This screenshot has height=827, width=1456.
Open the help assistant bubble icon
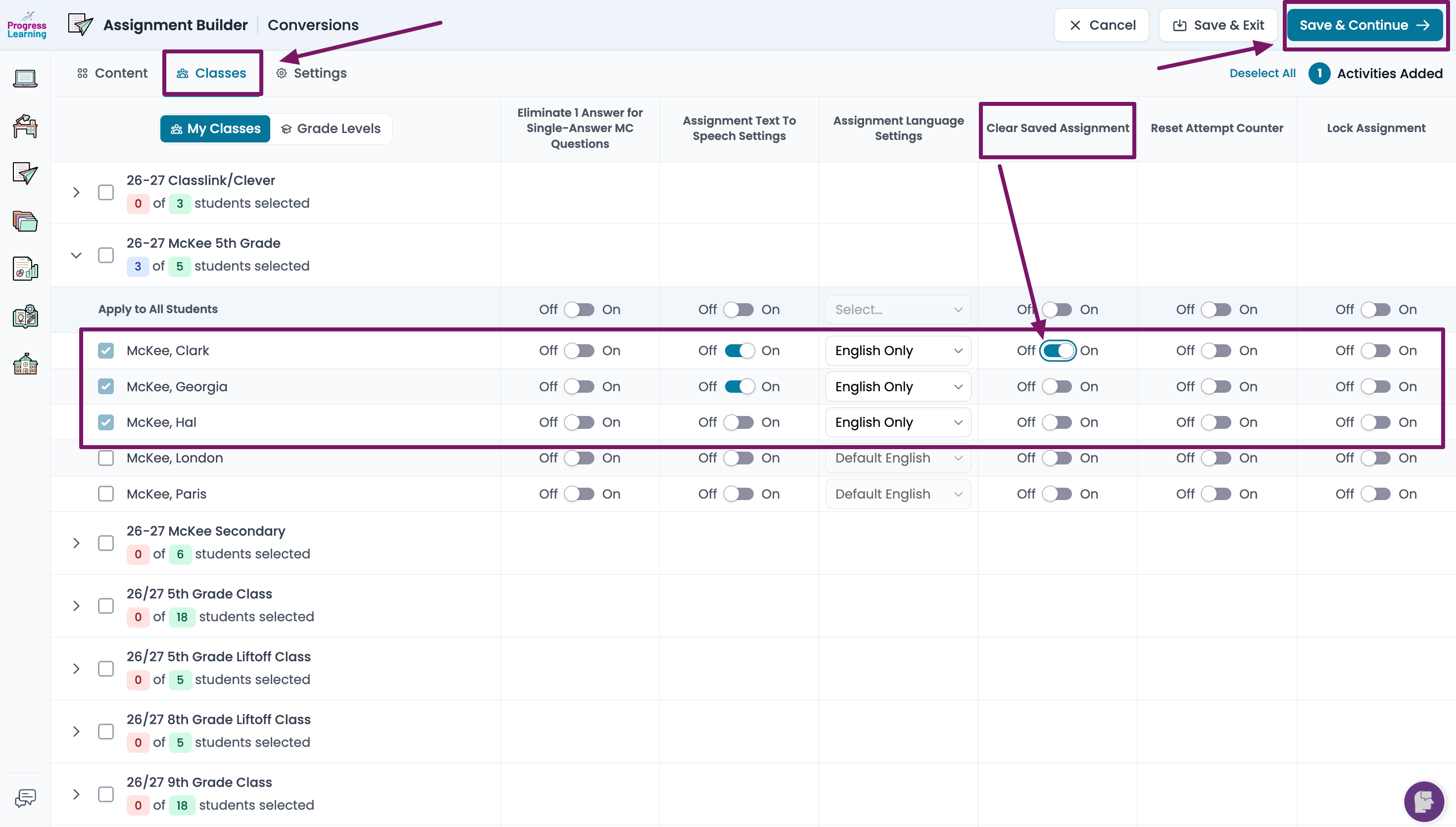point(1424,801)
